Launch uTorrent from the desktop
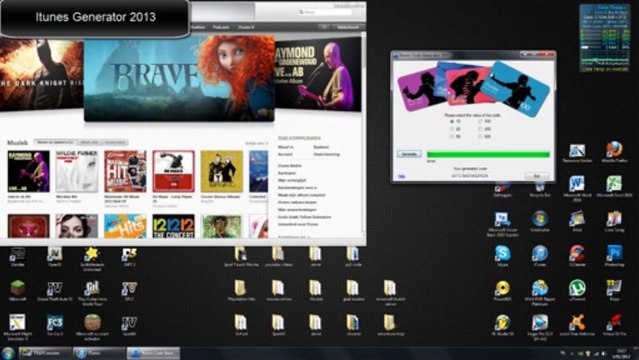The width and height of the screenshot is (639, 360). click(x=577, y=290)
